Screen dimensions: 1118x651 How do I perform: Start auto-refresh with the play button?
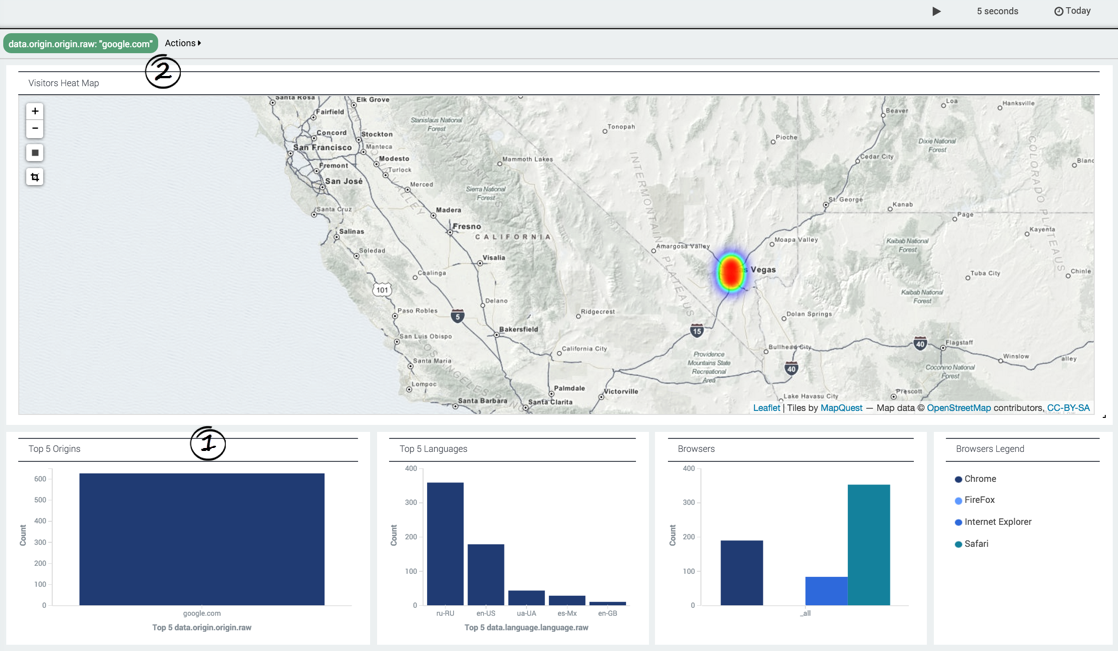pyautogui.click(x=936, y=11)
